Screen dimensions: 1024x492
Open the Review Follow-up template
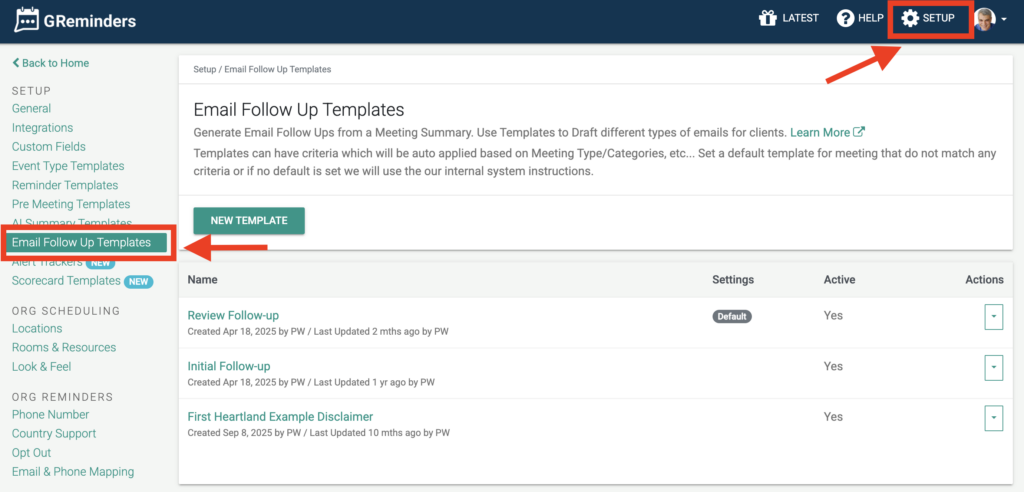[x=233, y=316]
